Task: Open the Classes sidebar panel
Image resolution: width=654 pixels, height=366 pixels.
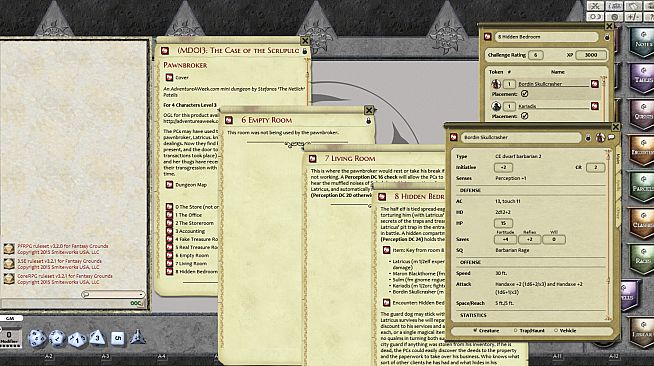Action: [642, 223]
